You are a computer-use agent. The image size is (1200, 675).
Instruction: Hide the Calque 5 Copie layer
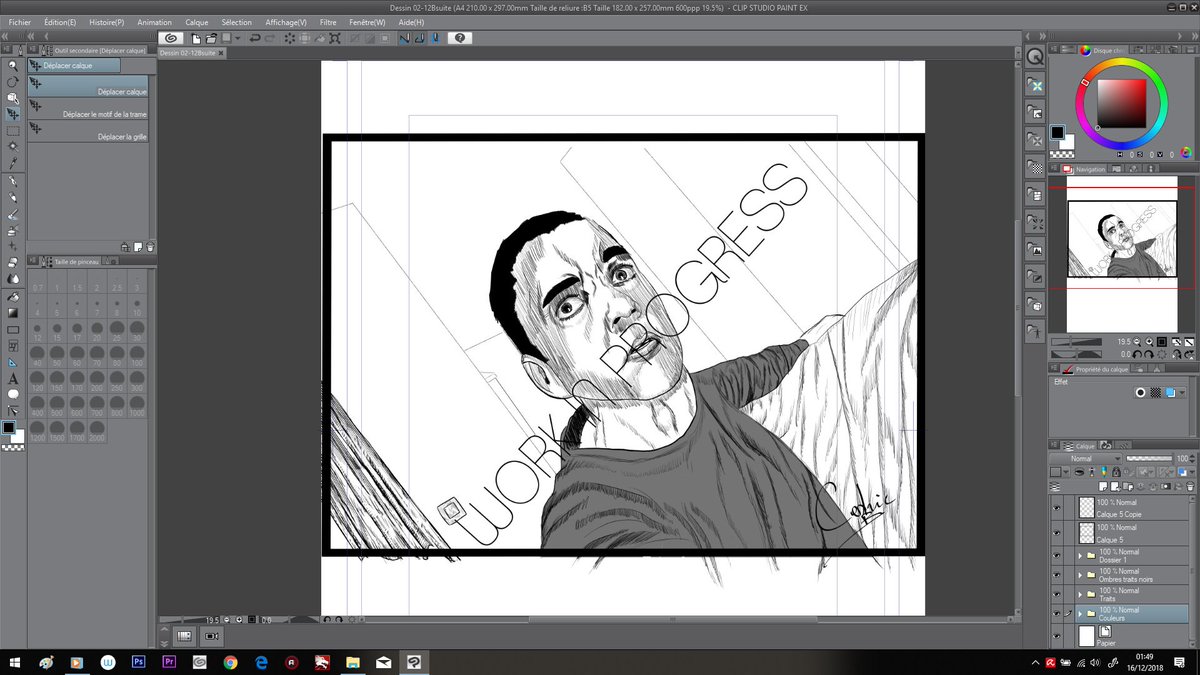(x=1056, y=506)
